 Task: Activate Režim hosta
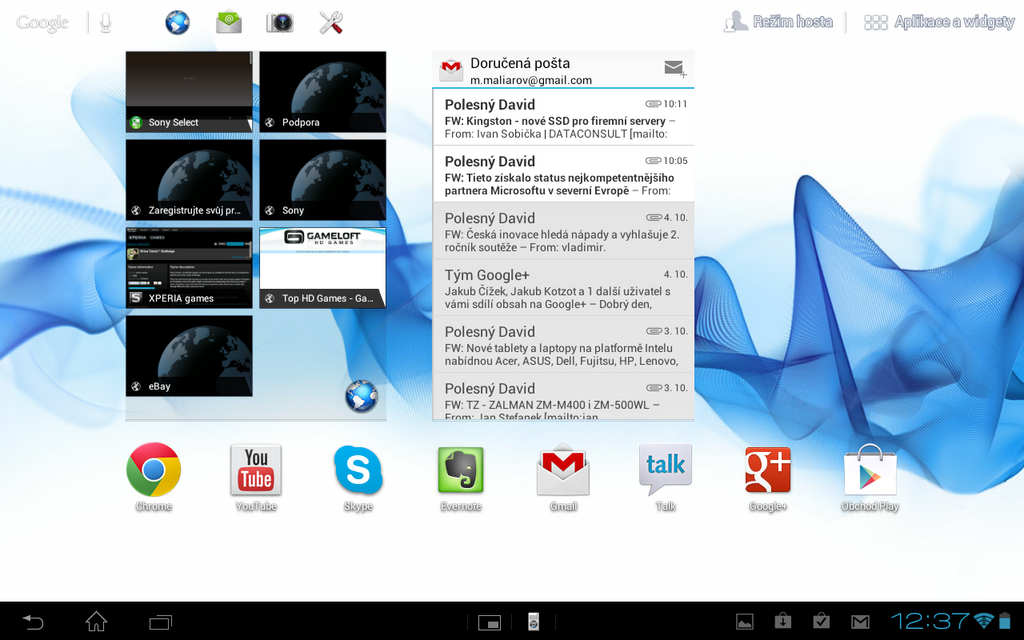point(778,21)
